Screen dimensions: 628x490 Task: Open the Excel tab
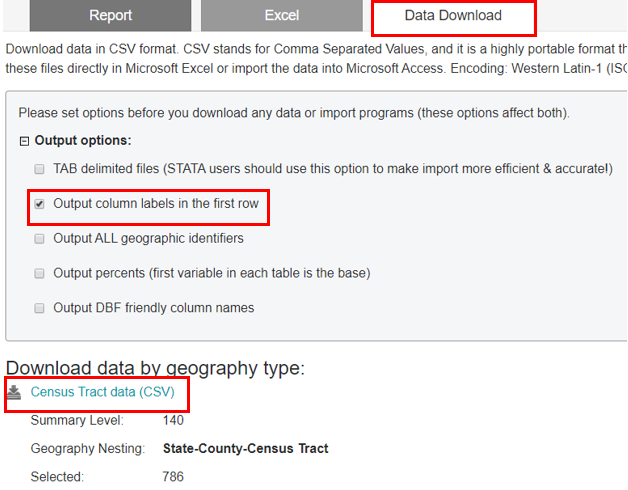[x=281, y=16]
